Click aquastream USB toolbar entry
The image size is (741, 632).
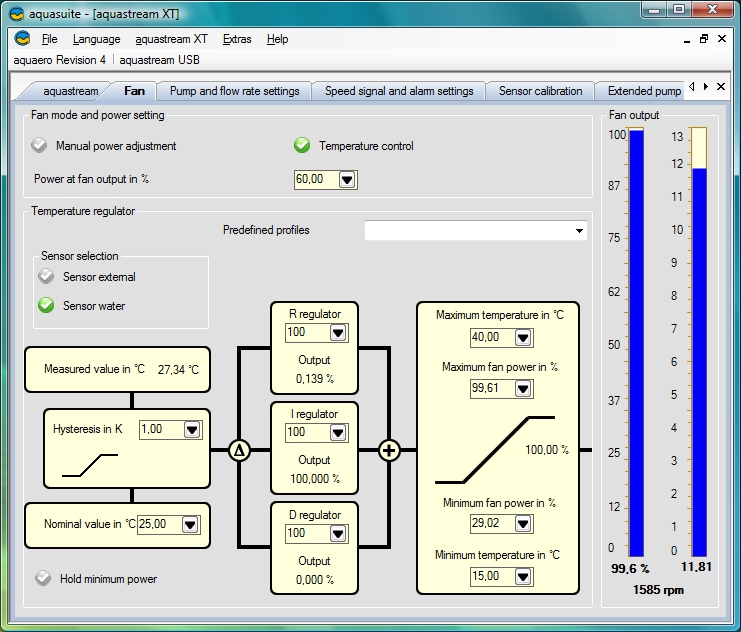click(x=159, y=60)
